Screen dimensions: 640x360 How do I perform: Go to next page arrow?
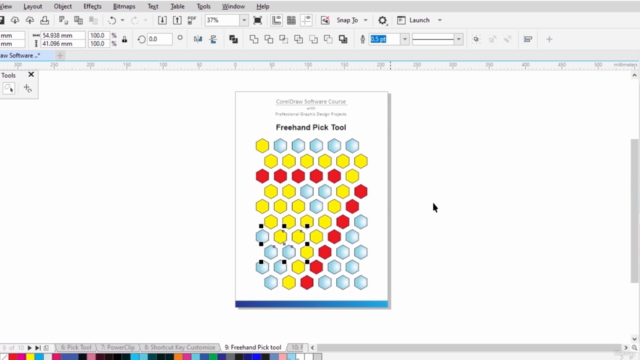pyautogui.click(x=29, y=348)
